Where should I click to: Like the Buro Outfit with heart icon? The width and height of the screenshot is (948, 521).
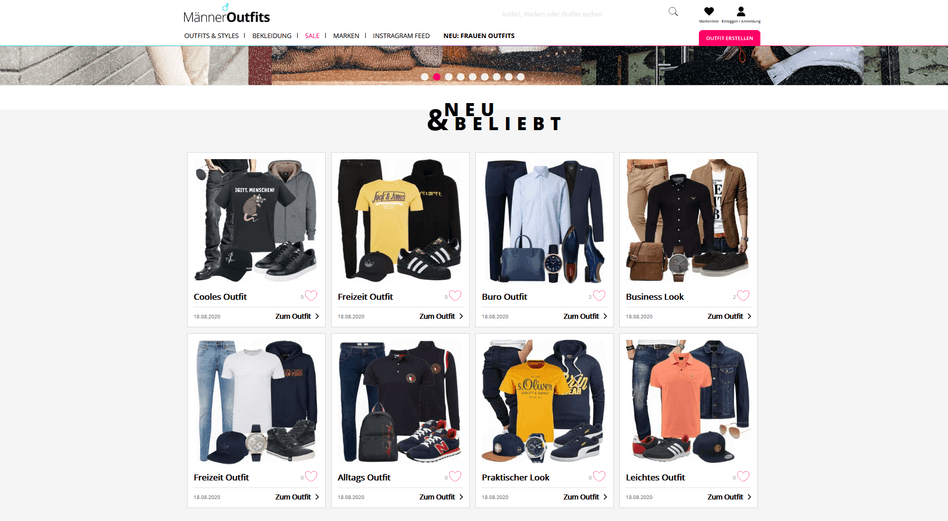pos(599,296)
